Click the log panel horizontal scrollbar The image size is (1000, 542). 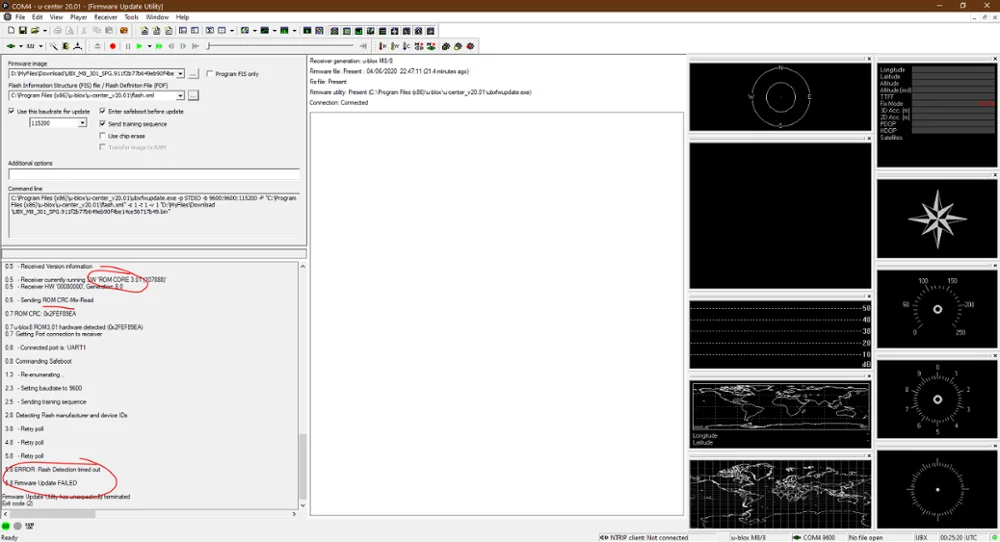[150, 514]
